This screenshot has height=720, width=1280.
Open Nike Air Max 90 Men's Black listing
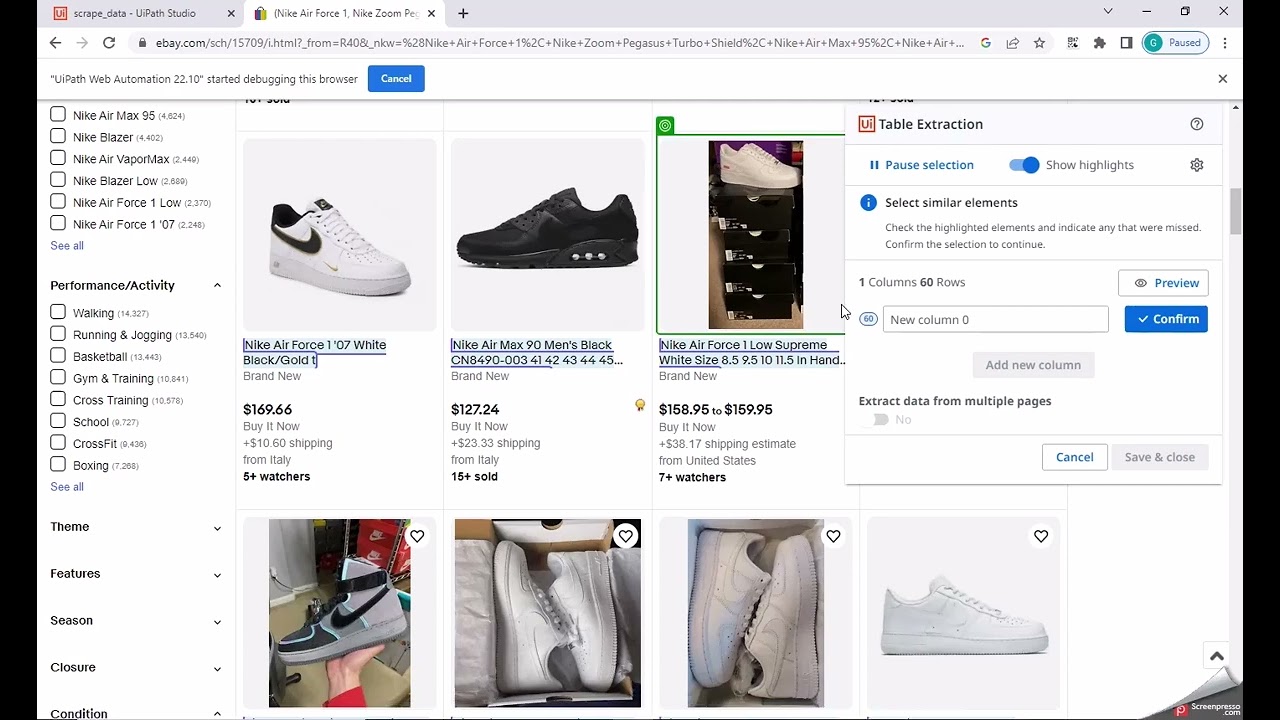(537, 352)
